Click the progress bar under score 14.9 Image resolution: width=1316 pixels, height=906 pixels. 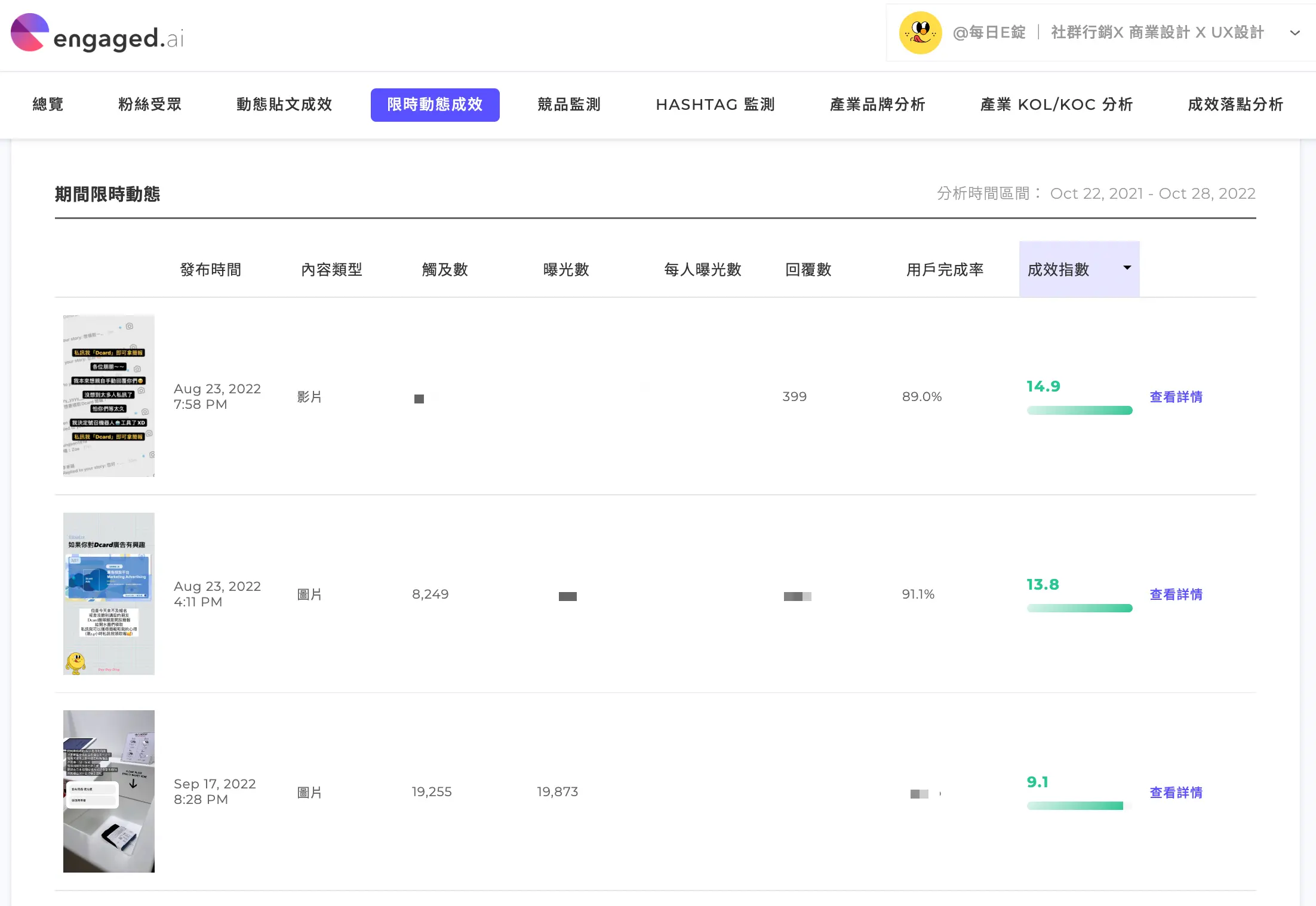pos(1080,410)
